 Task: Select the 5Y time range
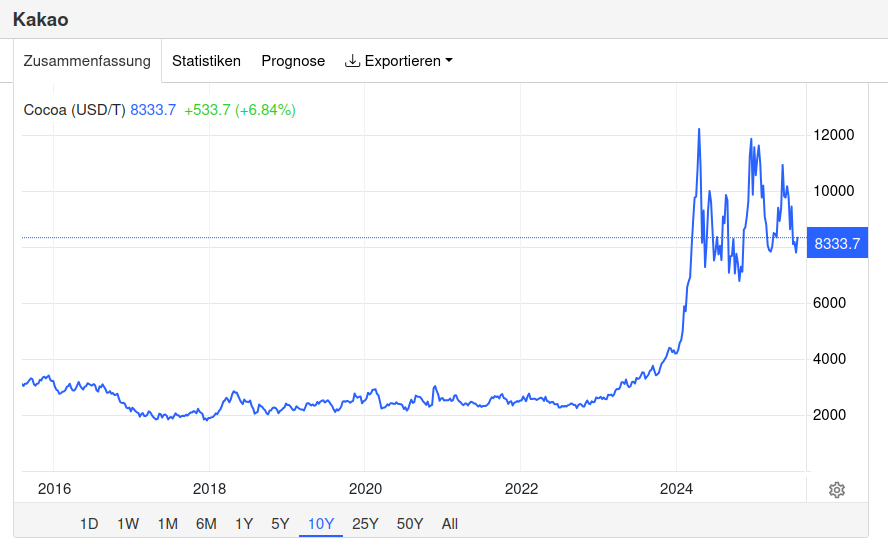coord(280,524)
